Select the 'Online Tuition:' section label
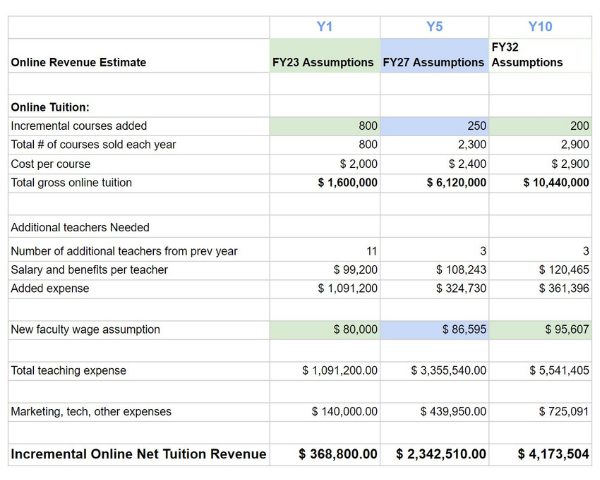Screen dimensions: 600x480 pos(51,108)
